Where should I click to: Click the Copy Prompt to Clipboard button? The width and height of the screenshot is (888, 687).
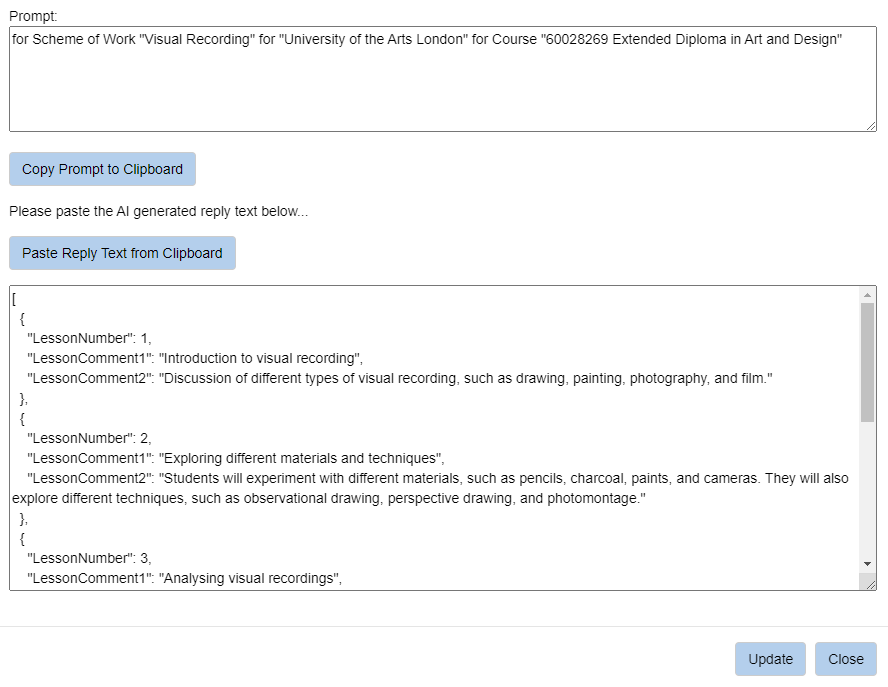pos(102,169)
